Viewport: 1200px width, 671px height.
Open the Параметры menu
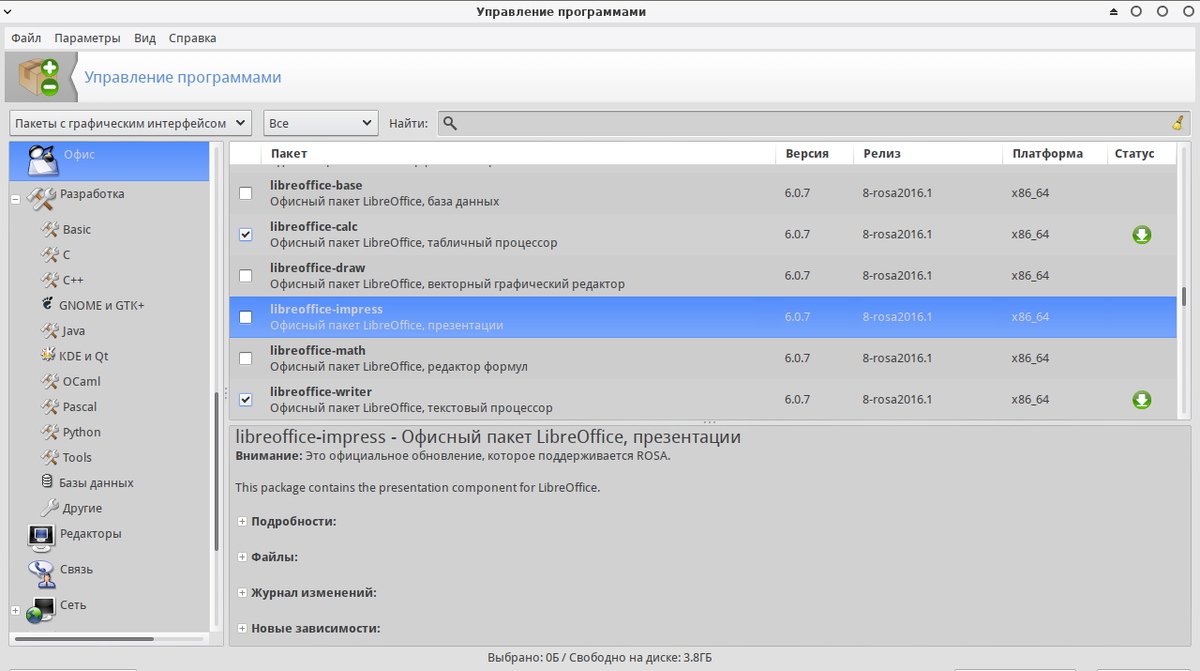point(87,38)
